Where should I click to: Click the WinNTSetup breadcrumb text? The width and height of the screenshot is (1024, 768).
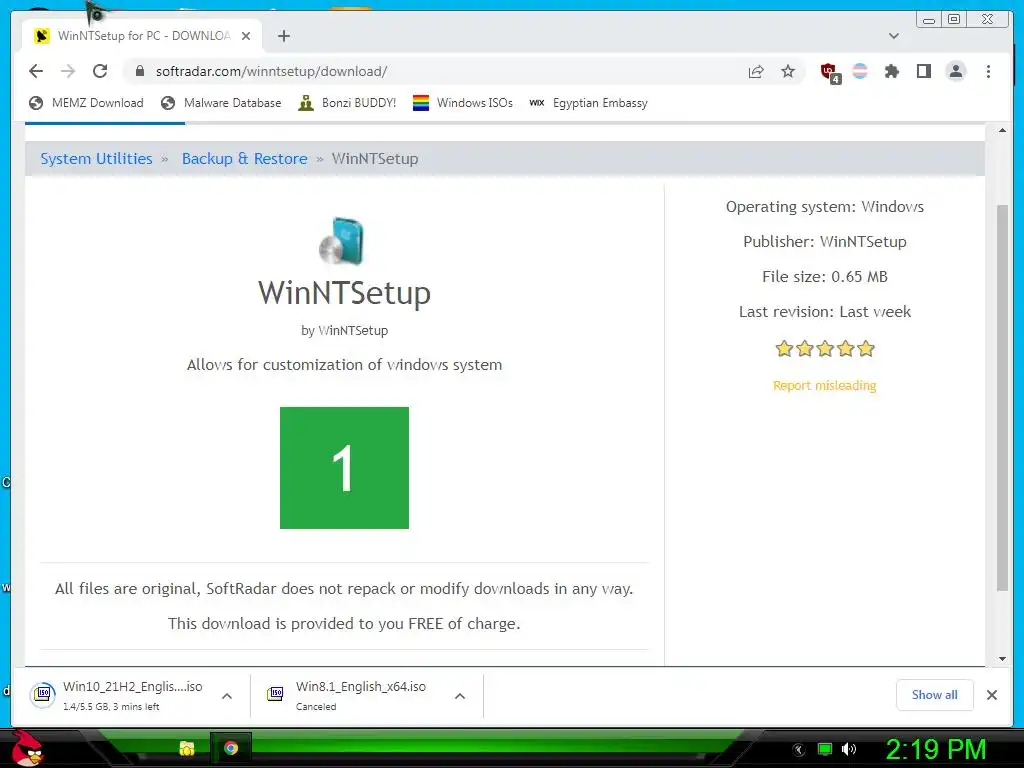coord(375,159)
